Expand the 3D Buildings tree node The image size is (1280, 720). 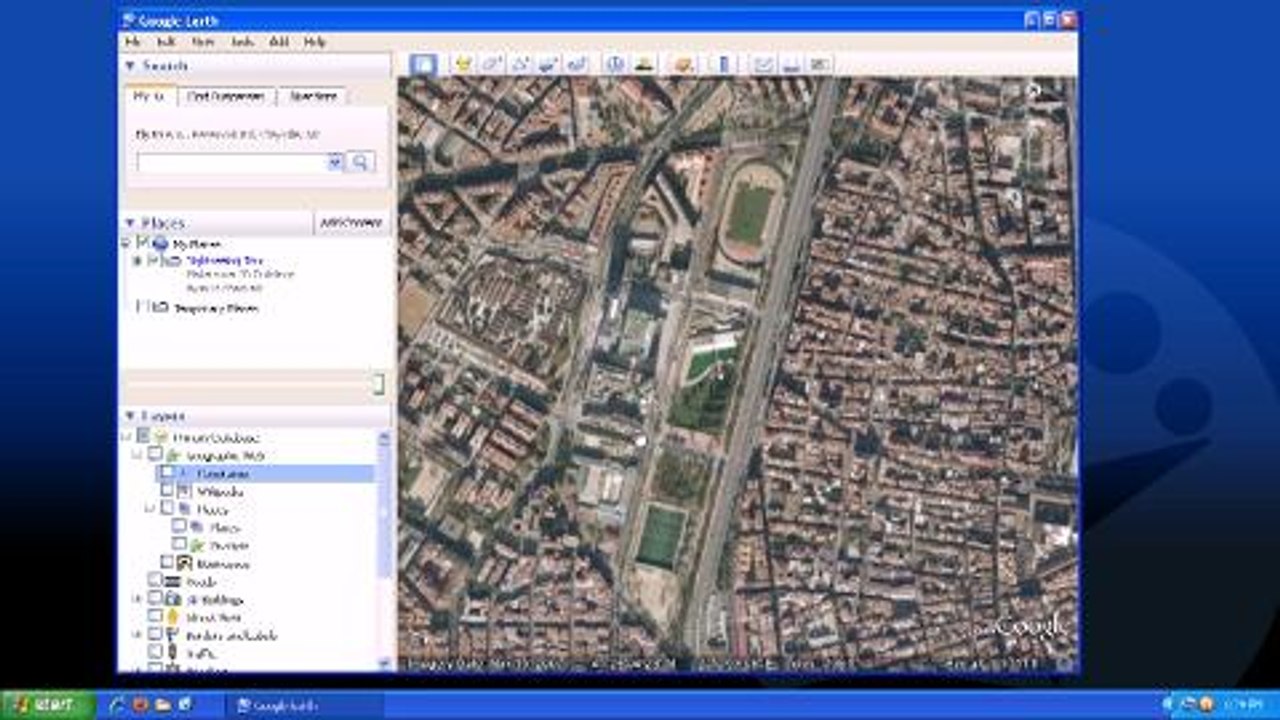click(x=138, y=600)
